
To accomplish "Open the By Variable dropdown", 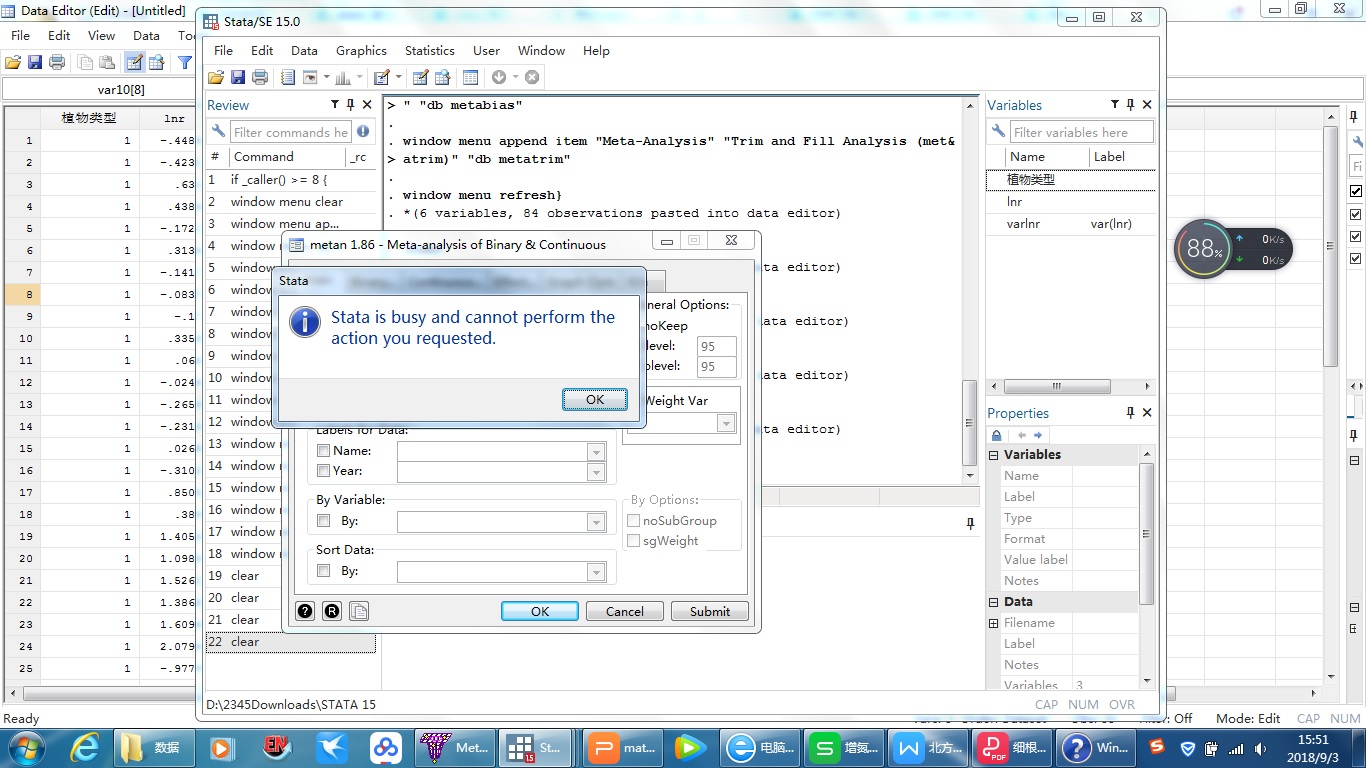I will pyautogui.click(x=596, y=522).
